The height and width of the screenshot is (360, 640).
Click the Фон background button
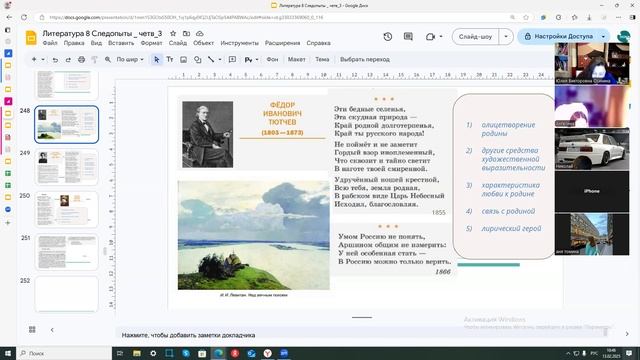tap(272, 60)
